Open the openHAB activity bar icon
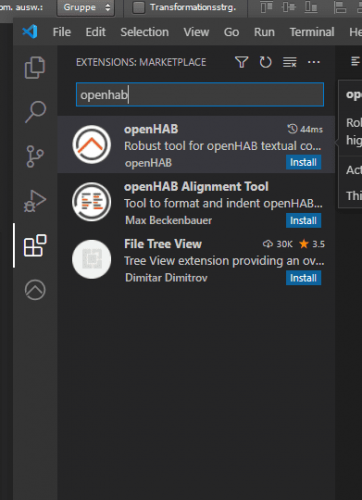Image resolution: width=362 pixels, height=500 pixels. tap(35, 290)
